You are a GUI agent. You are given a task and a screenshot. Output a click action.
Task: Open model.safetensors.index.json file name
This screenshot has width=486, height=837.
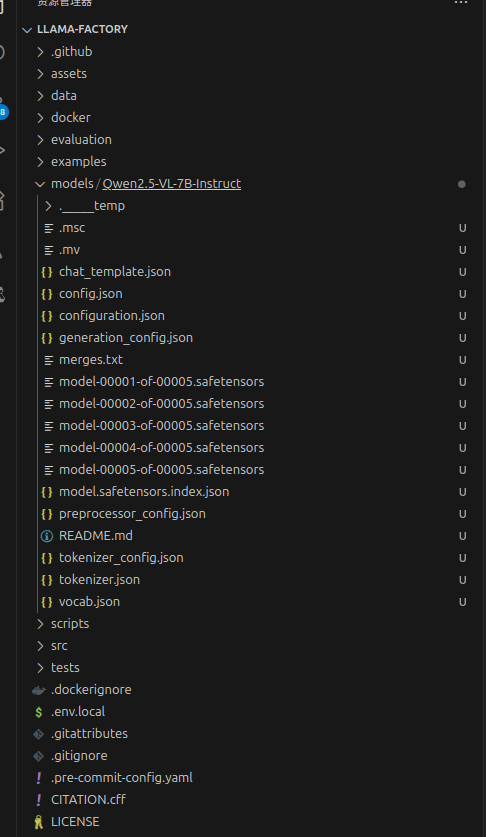coord(144,492)
